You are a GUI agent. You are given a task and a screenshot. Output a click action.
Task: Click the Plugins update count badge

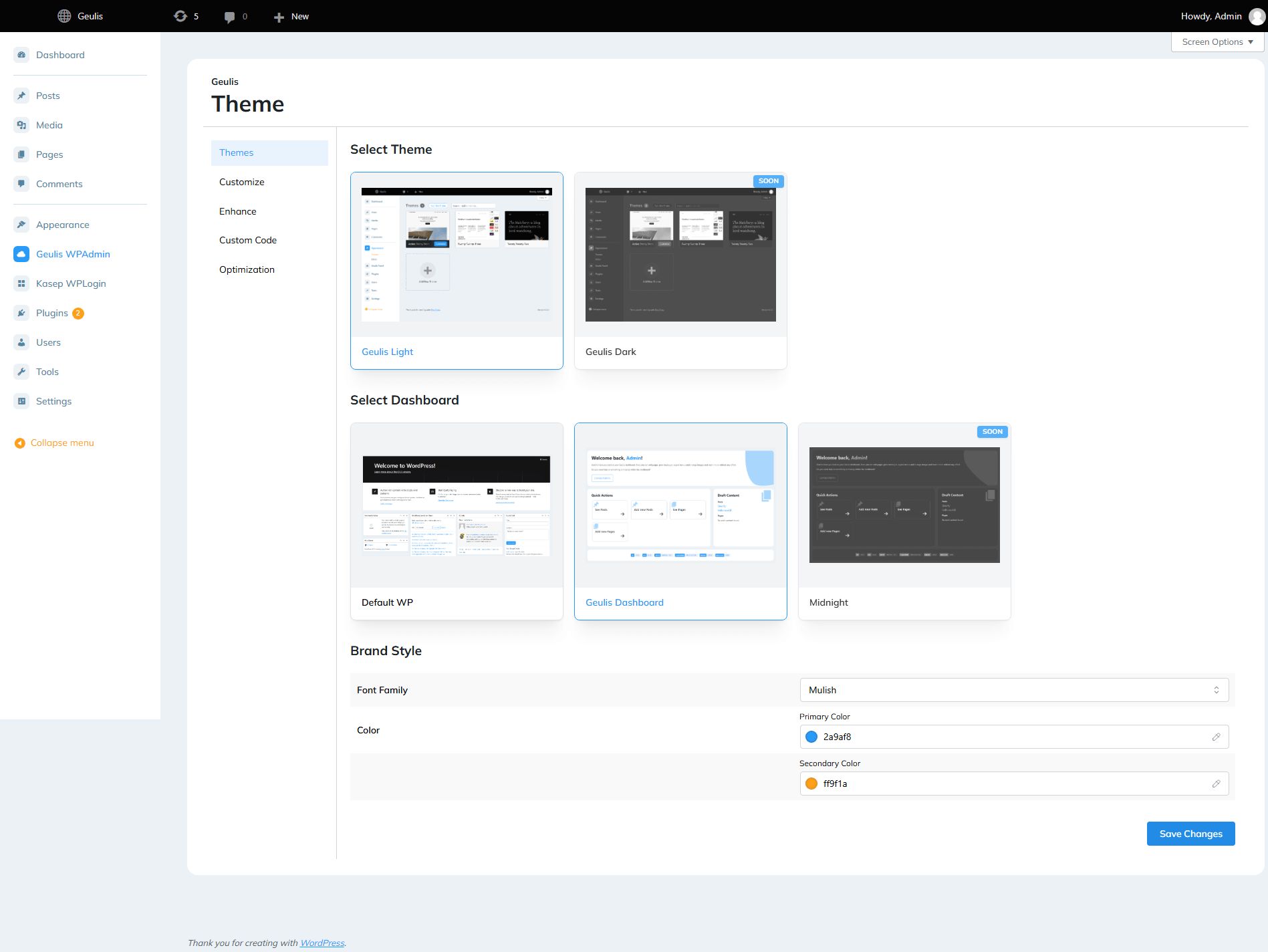pyautogui.click(x=78, y=313)
